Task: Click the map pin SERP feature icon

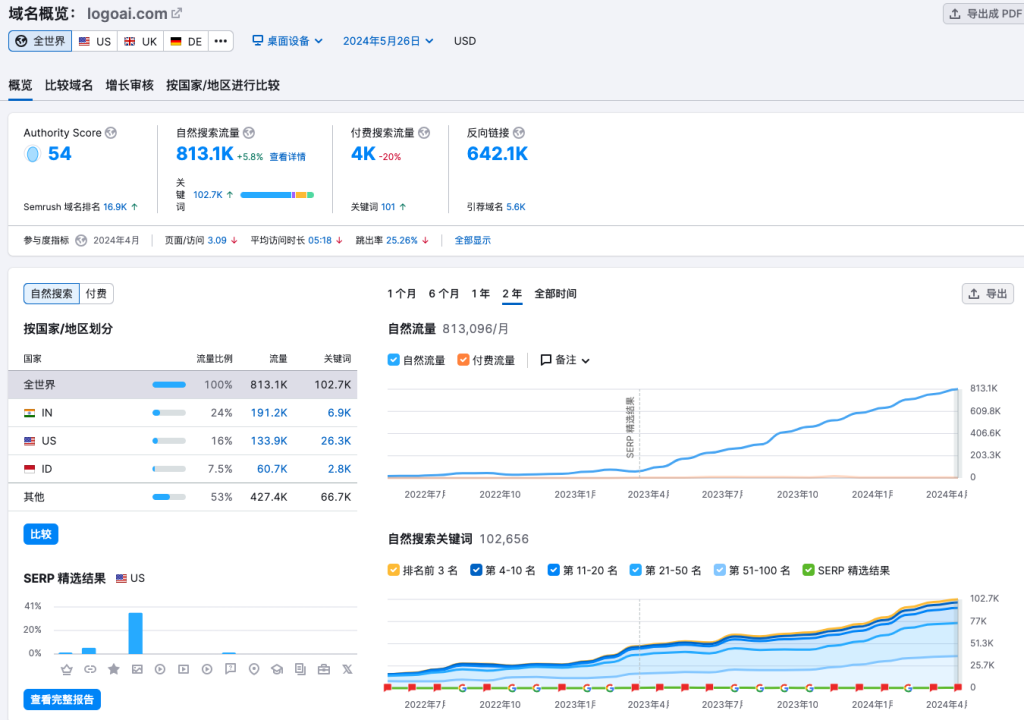Action: pyautogui.click(x=254, y=669)
